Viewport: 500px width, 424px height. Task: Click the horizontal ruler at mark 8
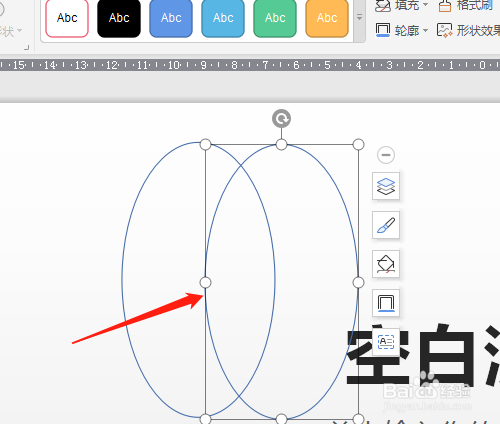coord(234,65)
